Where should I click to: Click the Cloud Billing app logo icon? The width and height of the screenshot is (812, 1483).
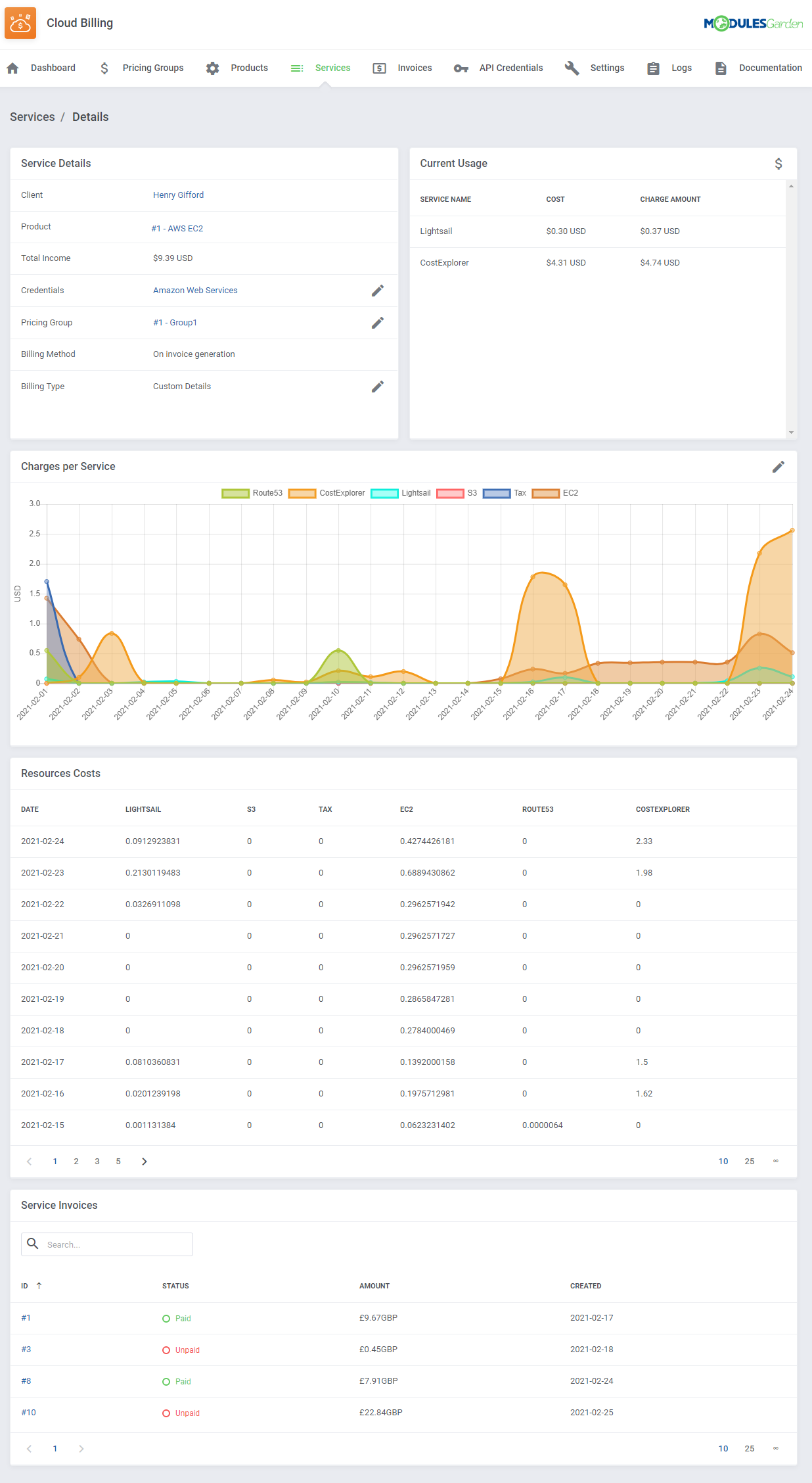click(20, 23)
